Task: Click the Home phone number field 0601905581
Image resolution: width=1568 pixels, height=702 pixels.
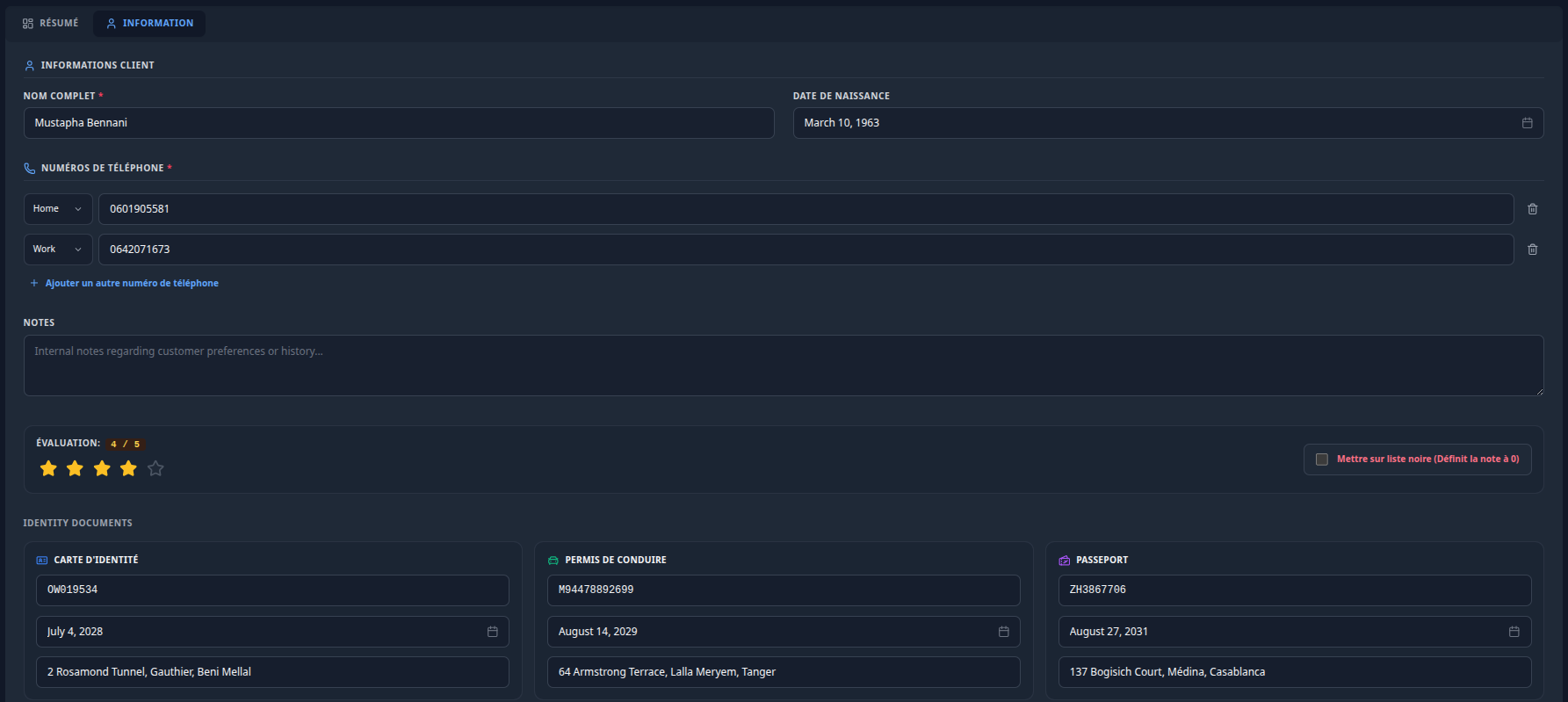Action: 806,209
